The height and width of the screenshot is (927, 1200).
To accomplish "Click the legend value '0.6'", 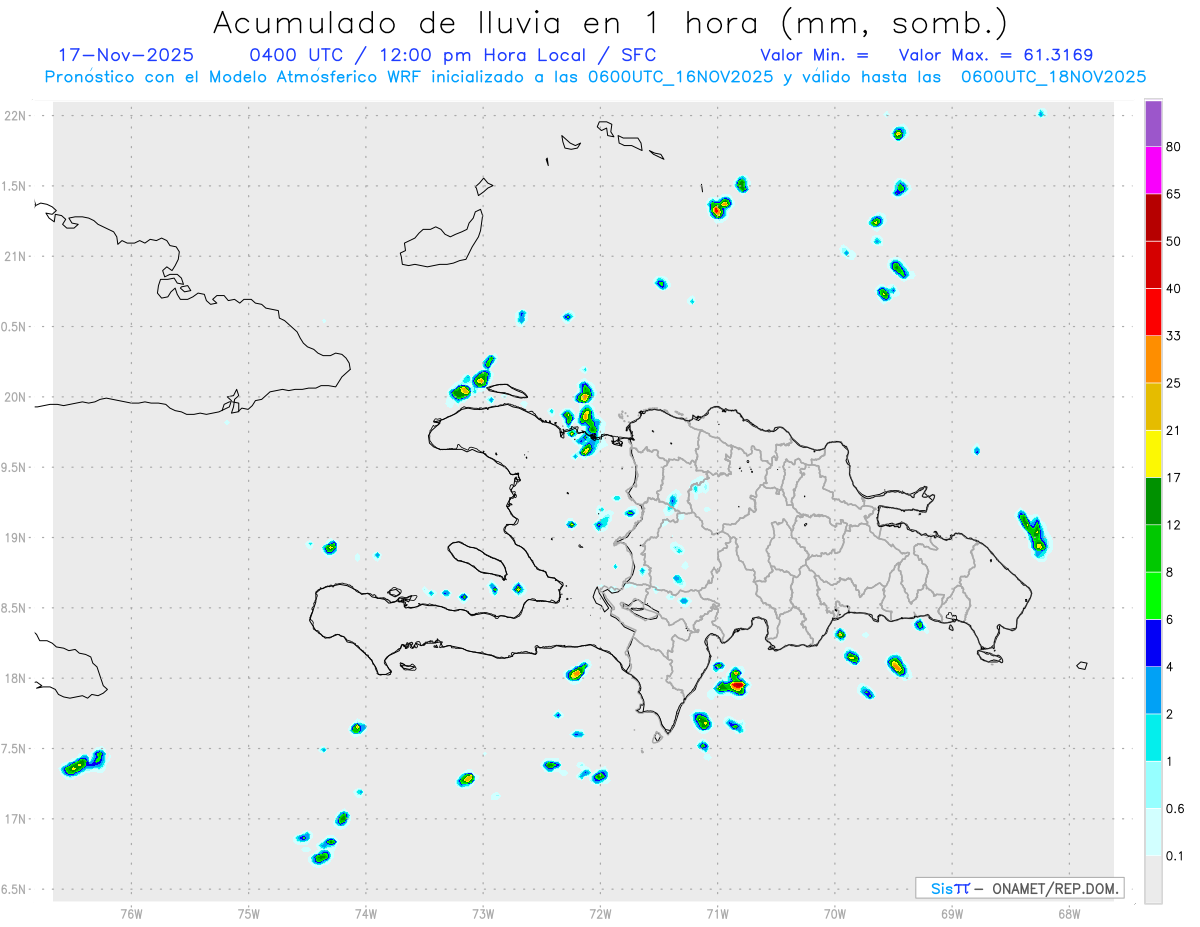I will click(x=1176, y=809).
